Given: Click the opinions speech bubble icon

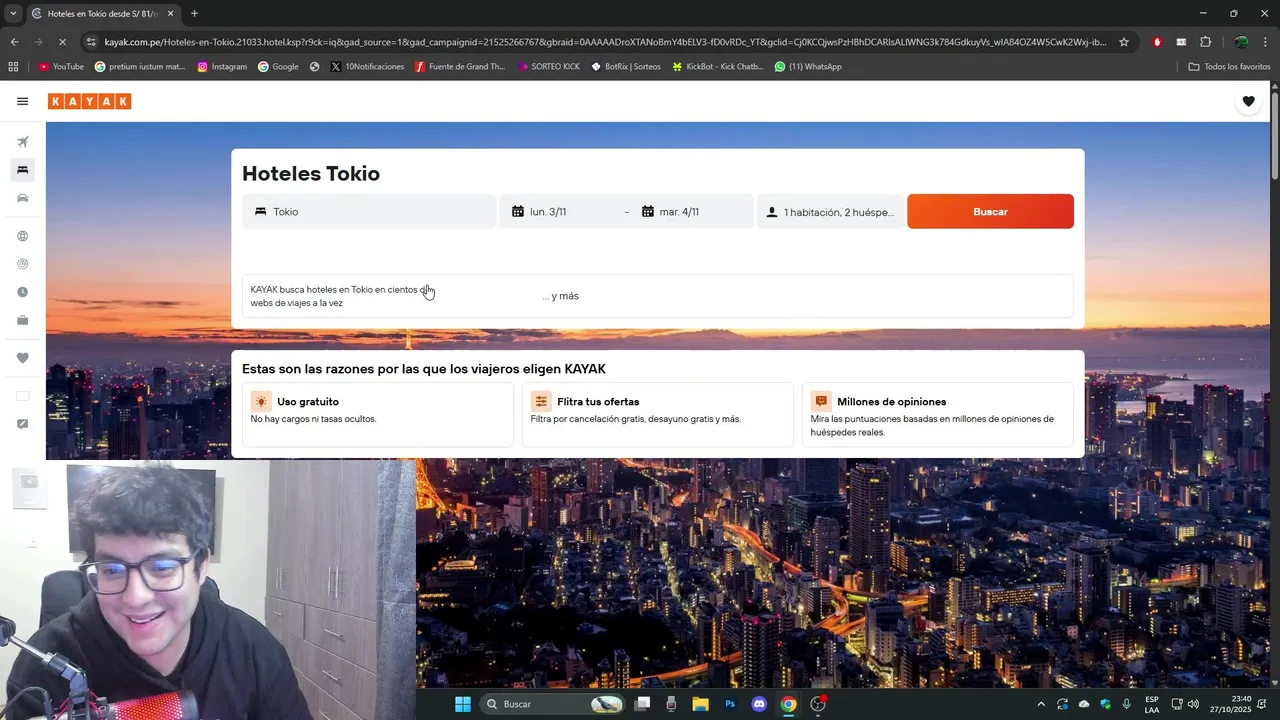Looking at the screenshot, I should (x=821, y=401).
